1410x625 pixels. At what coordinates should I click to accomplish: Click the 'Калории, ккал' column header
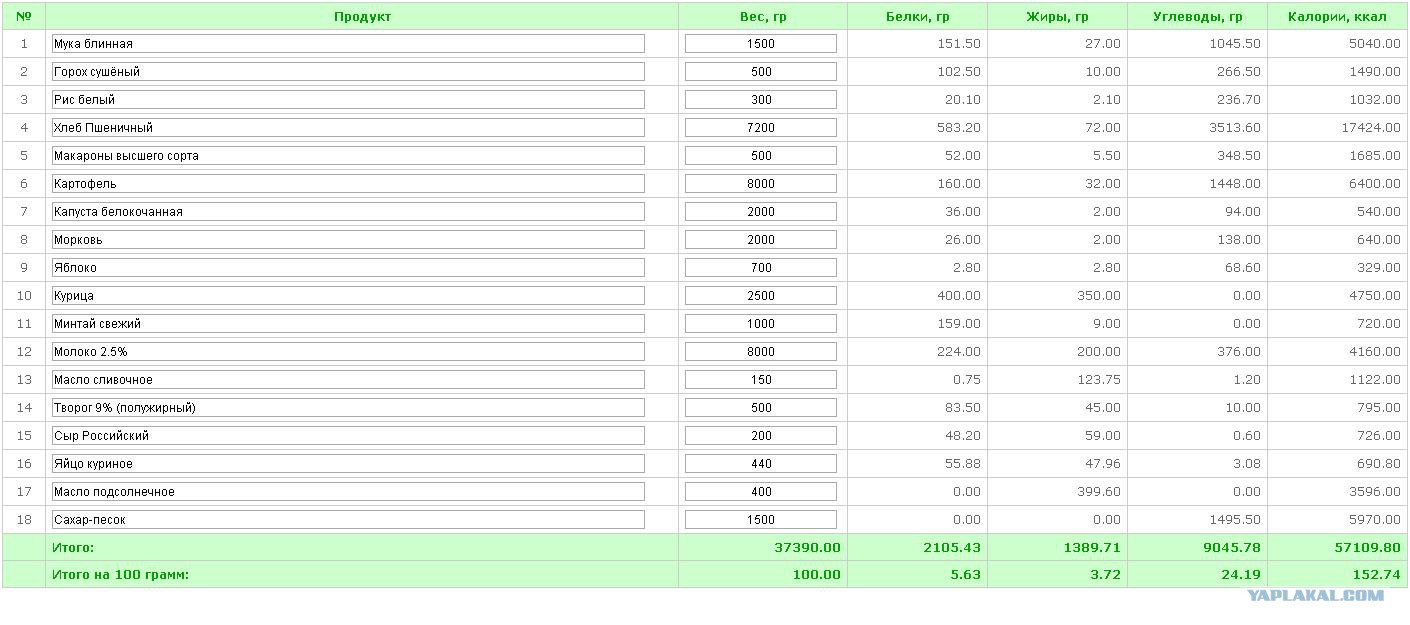[1337, 16]
